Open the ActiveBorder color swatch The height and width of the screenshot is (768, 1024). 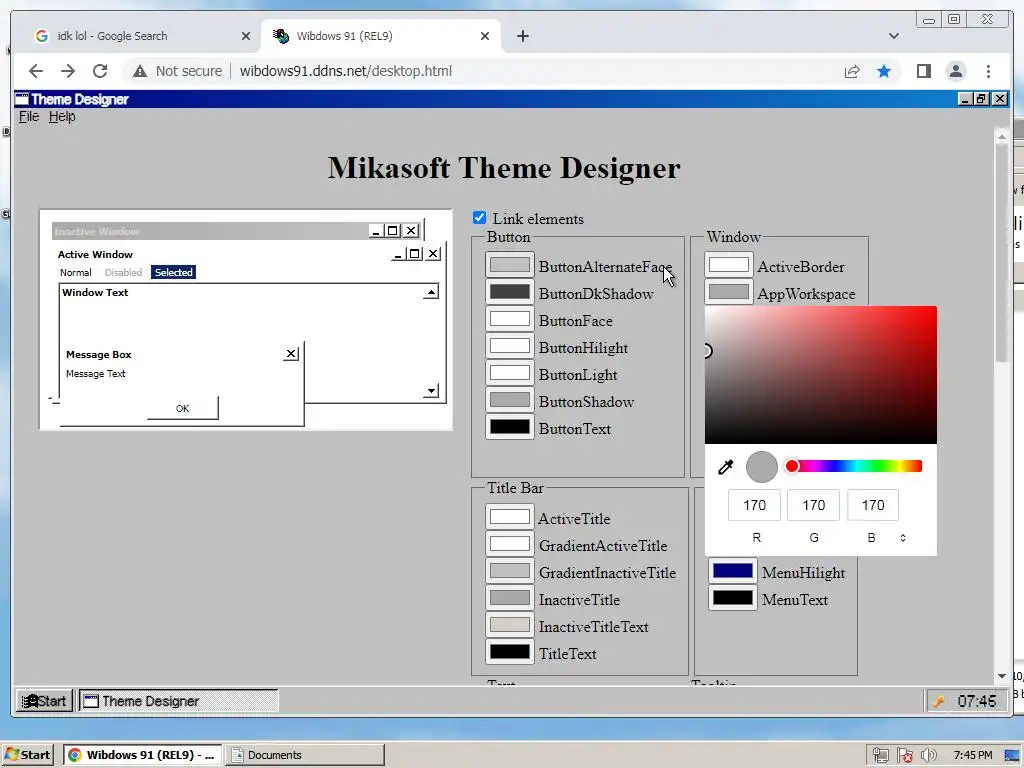(729, 265)
